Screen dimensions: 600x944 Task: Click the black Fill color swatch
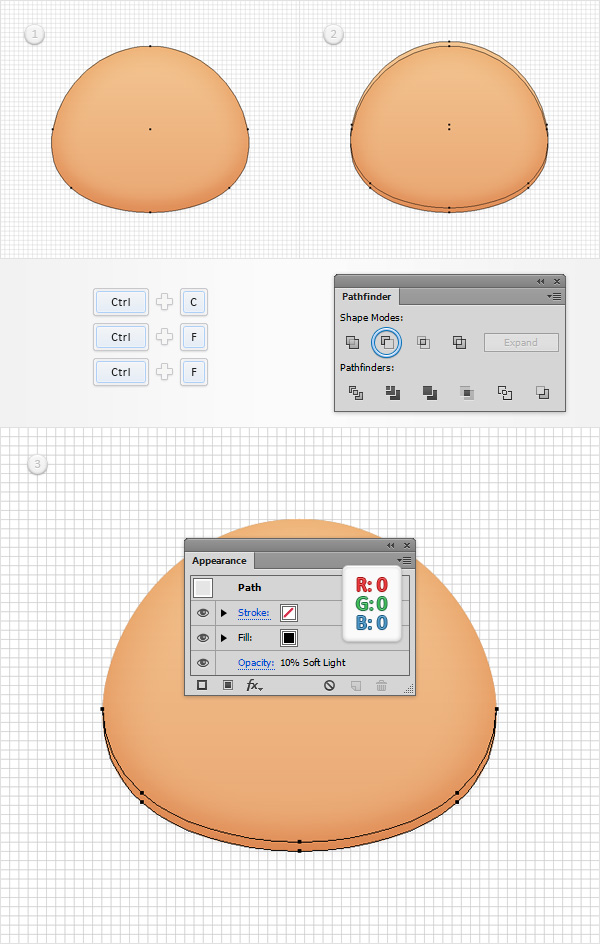coord(289,638)
